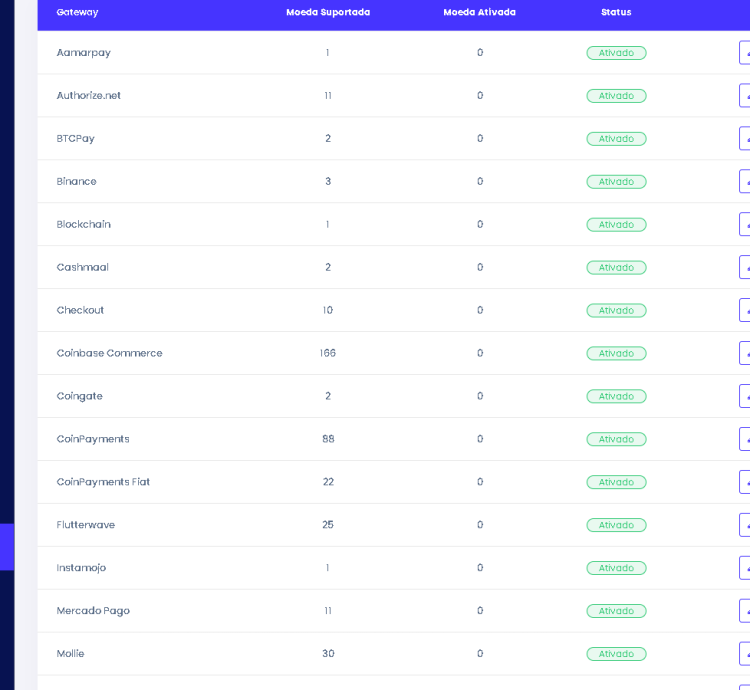
Task: Click the Ativado badge for Aamarpay
Action: pos(616,53)
